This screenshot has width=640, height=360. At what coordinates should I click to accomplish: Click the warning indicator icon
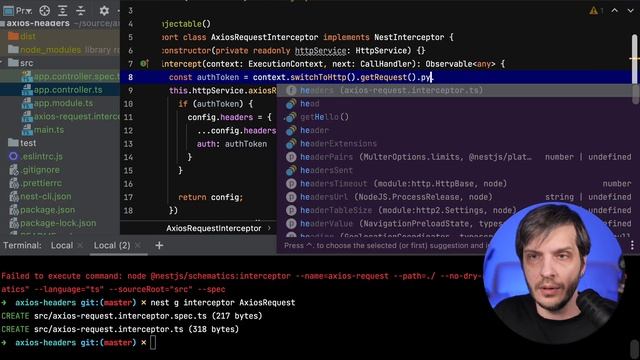tap(593, 11)
